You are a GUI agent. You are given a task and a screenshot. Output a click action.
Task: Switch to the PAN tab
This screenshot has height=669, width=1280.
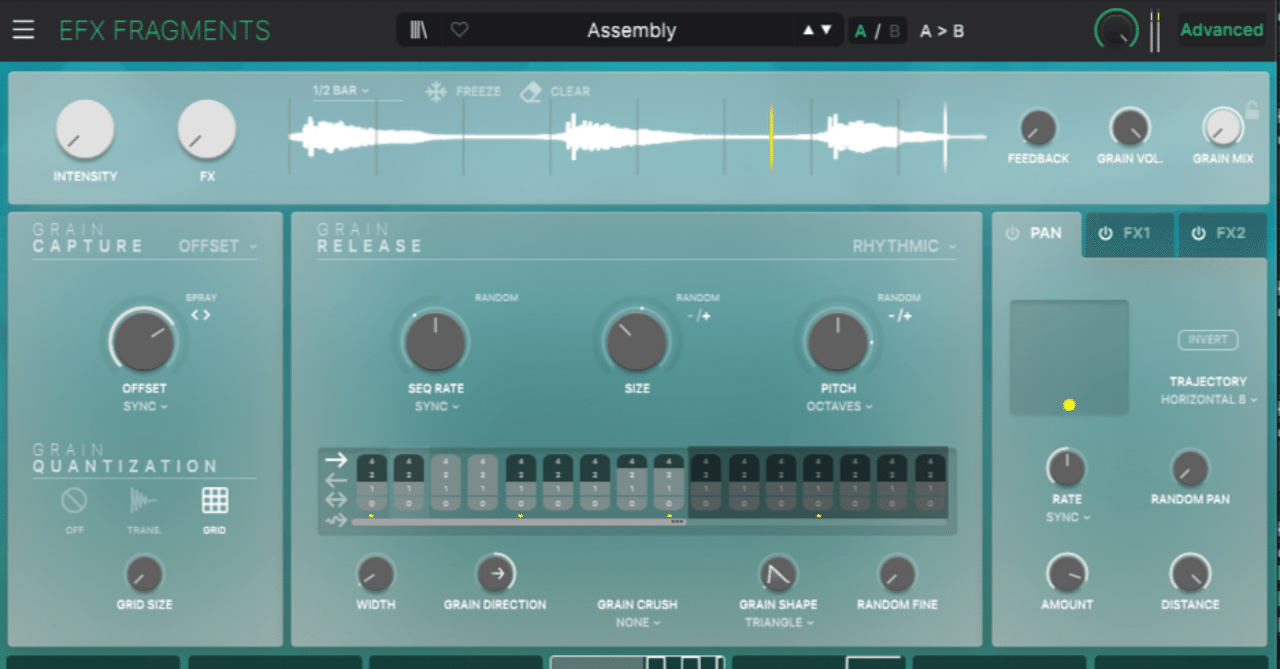pos(1036,234)
